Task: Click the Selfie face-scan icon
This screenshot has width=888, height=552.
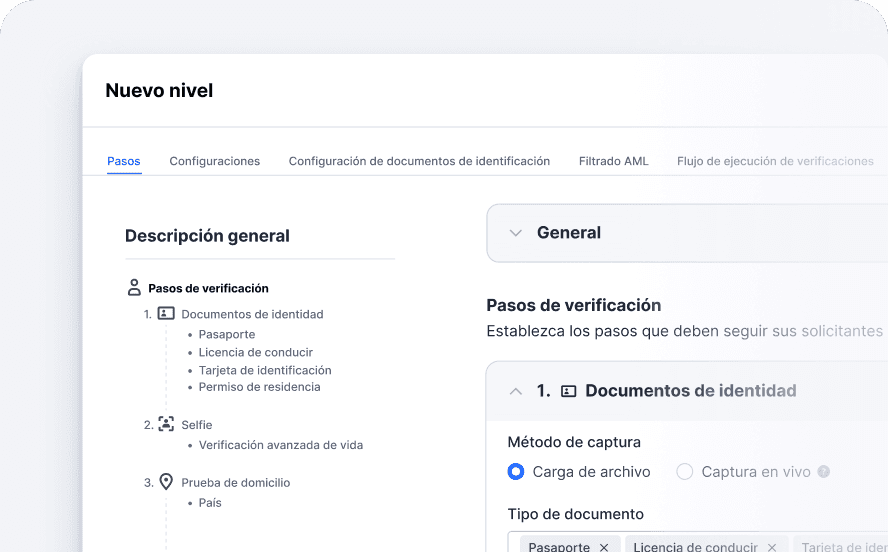Action: [166, 423]
